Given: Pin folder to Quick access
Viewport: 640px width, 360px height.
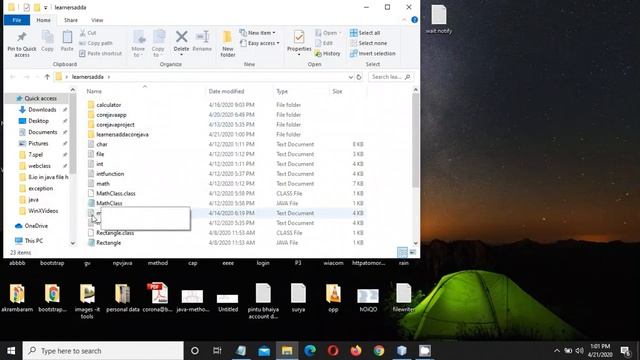Looking at the screenshot, I should click(x=22, y=44).
